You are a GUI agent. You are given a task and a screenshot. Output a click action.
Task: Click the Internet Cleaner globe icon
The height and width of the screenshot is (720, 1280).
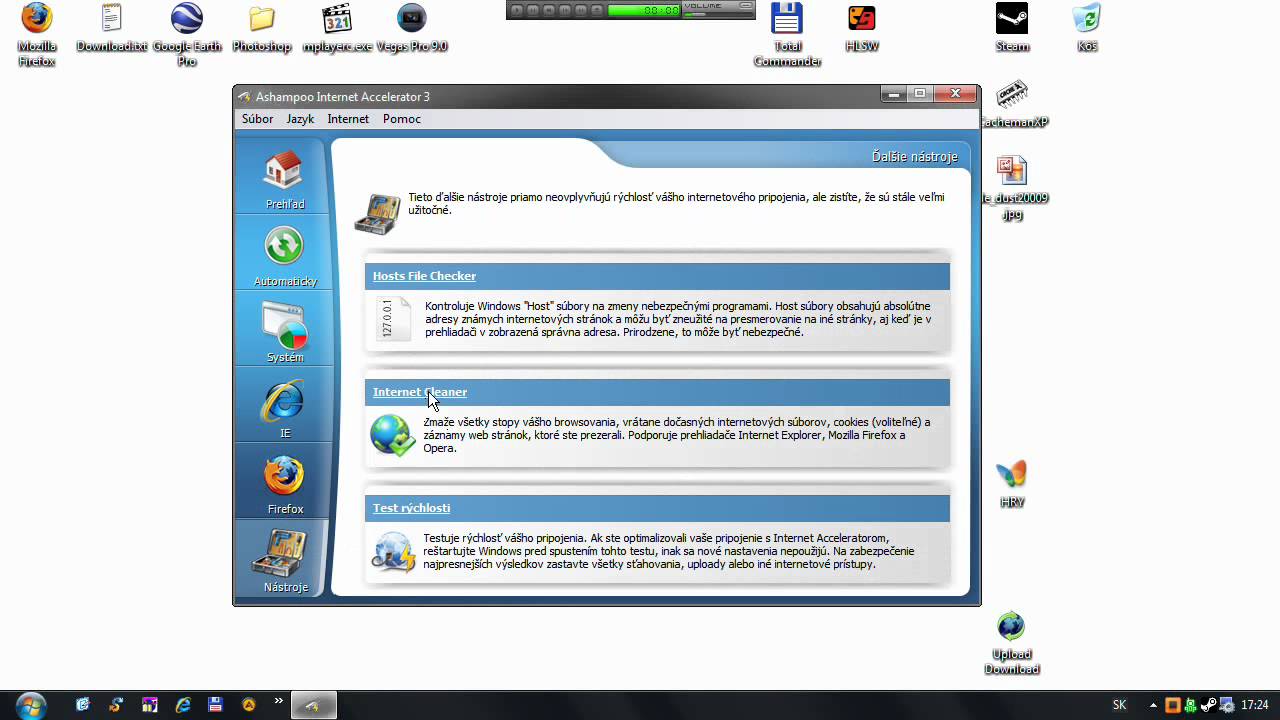[x=392, y=436]
